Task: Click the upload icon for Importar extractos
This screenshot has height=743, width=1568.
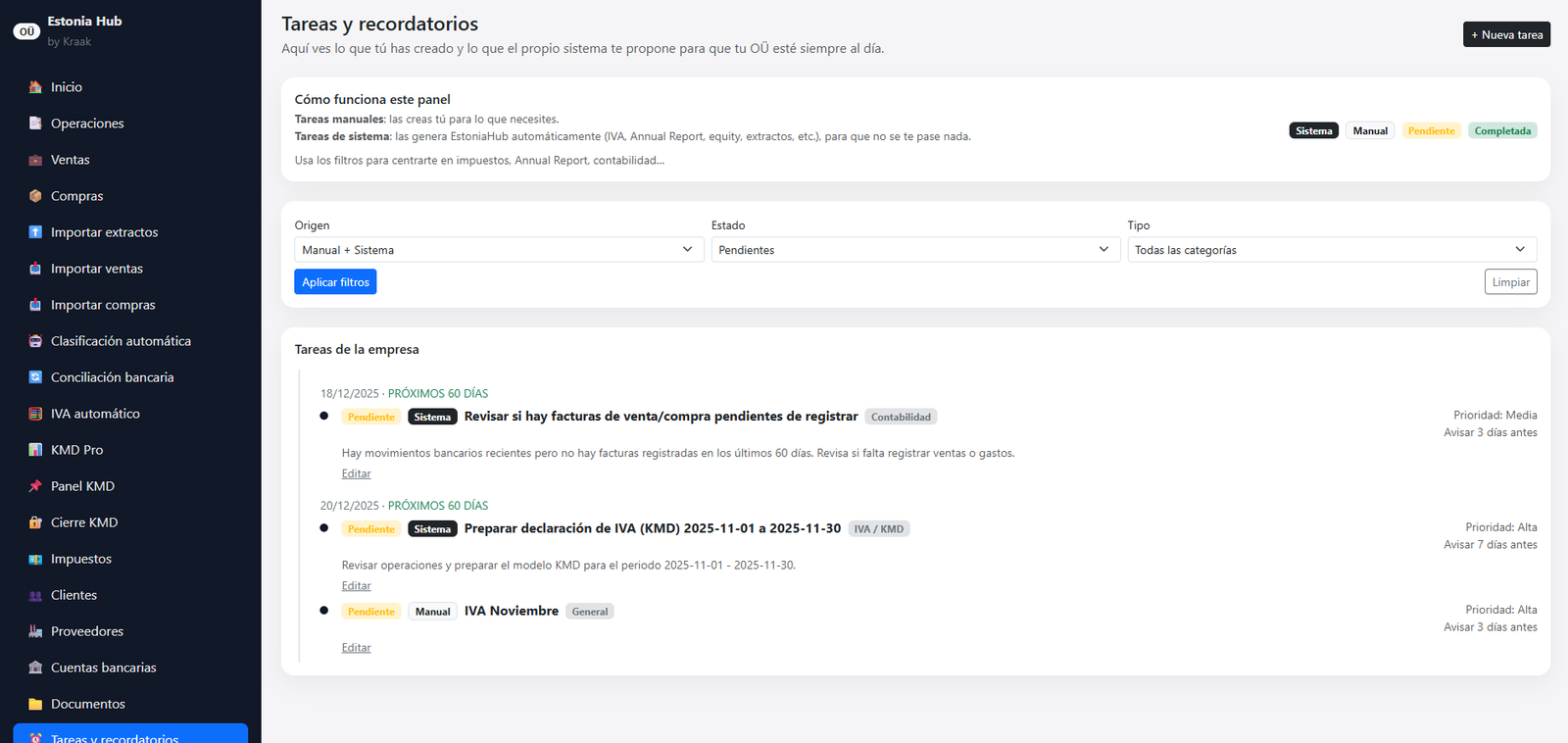Action: (x=35, y=232)
